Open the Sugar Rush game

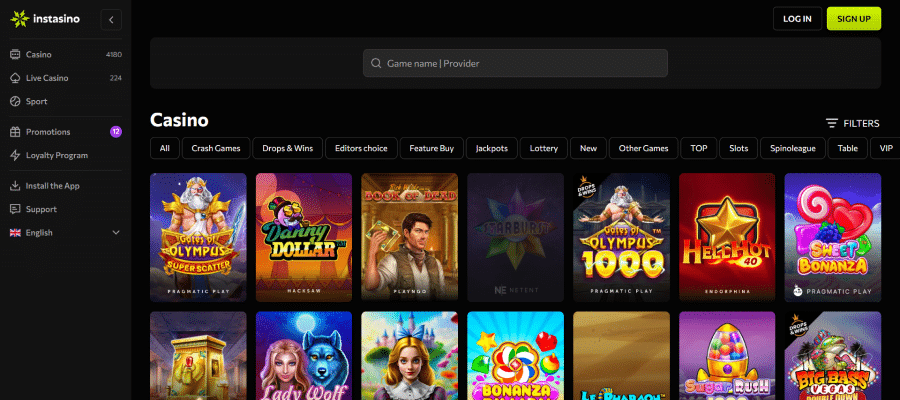pyautogui.click(x=727, y=356)
